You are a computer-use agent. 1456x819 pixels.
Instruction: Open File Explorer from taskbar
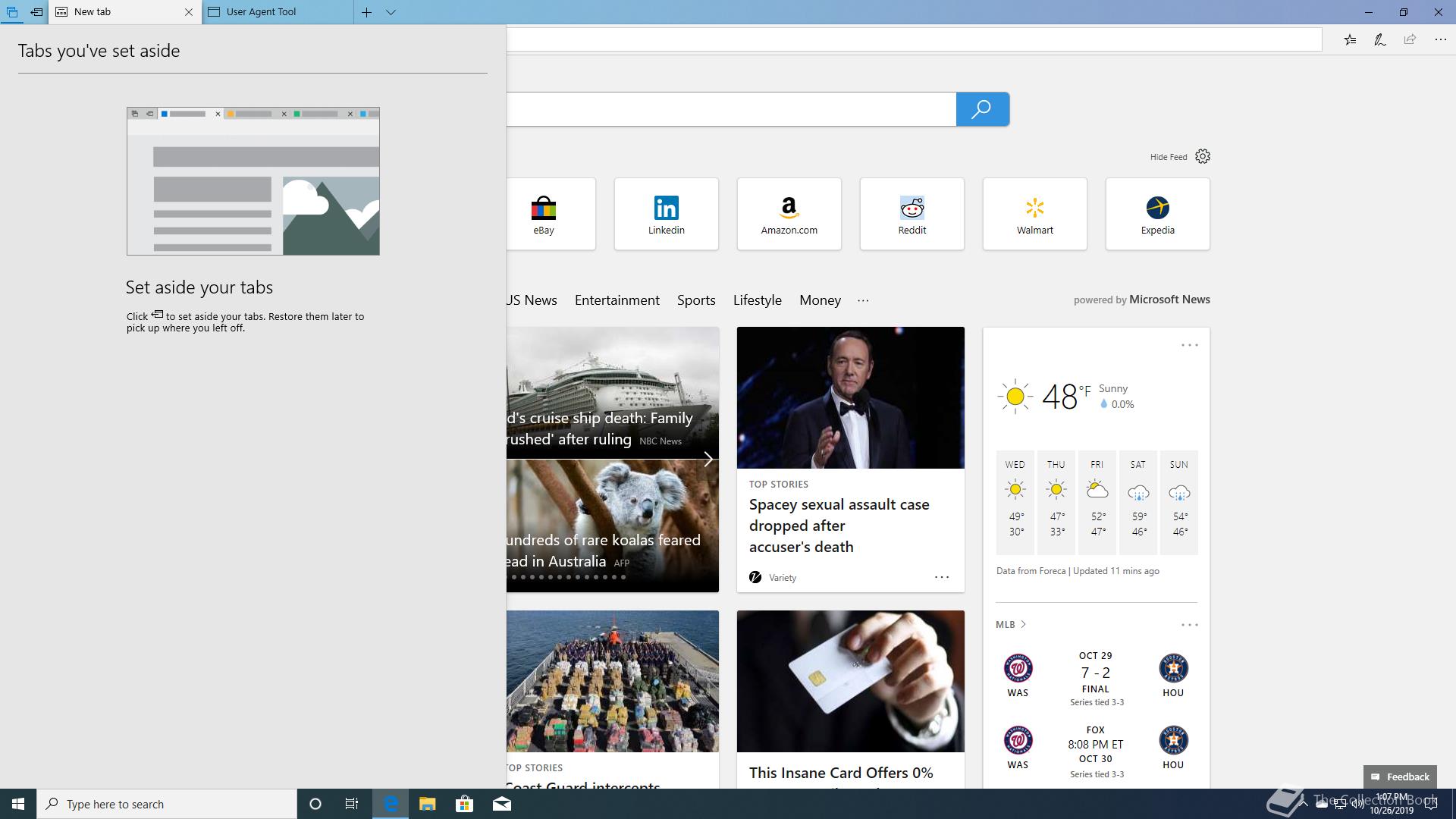[x=428, y=804]
